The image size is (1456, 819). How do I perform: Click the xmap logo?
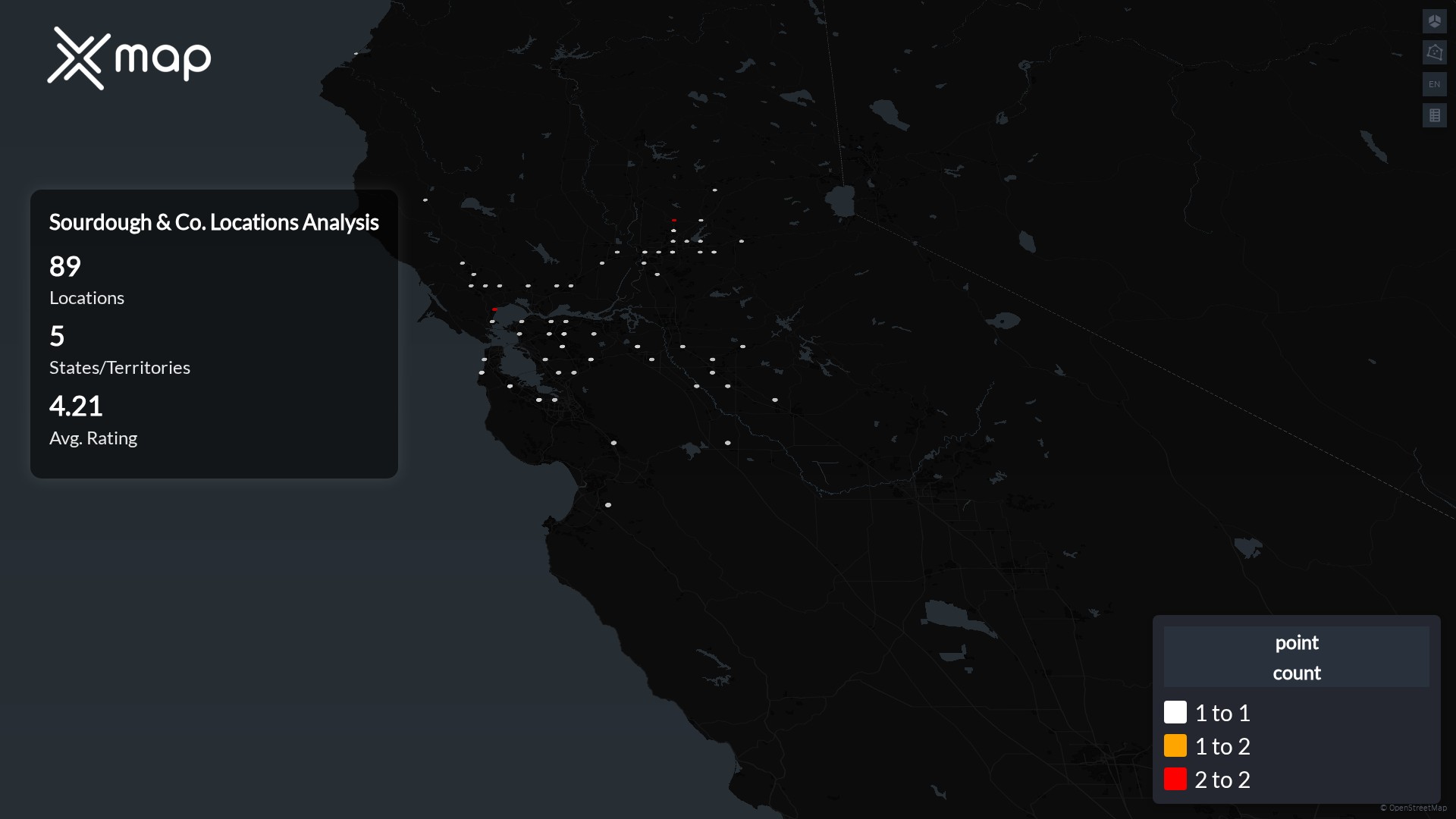tap(129, 58)
